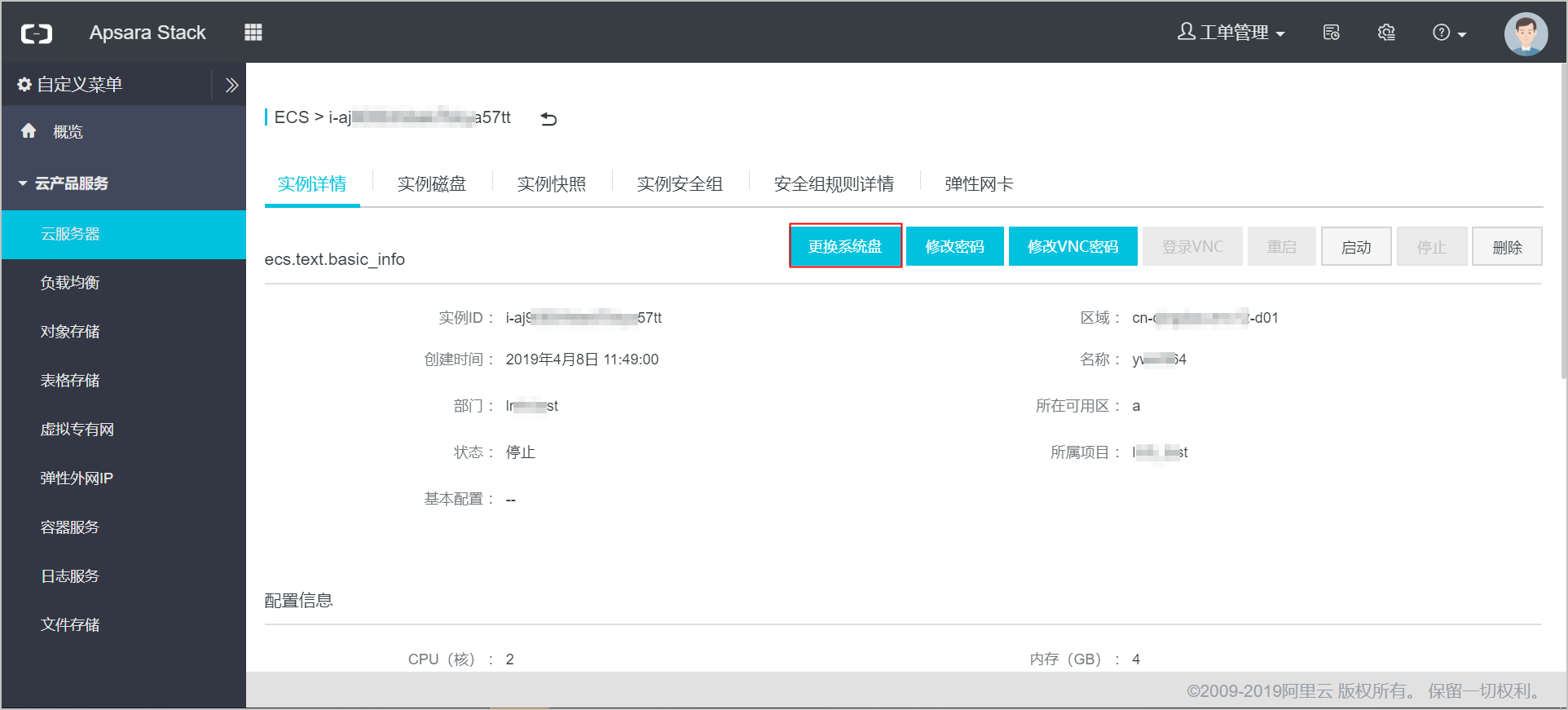Click the user avatar picture

pyautogui.click(x=1526, y=33)
